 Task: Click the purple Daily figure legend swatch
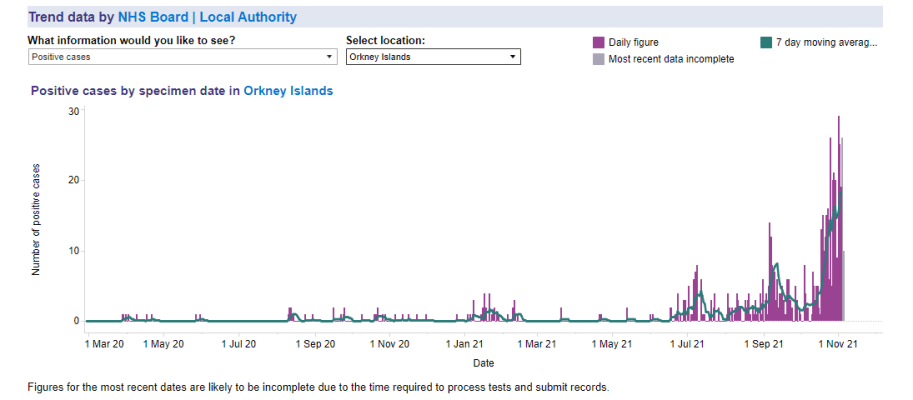pos(599,42)
